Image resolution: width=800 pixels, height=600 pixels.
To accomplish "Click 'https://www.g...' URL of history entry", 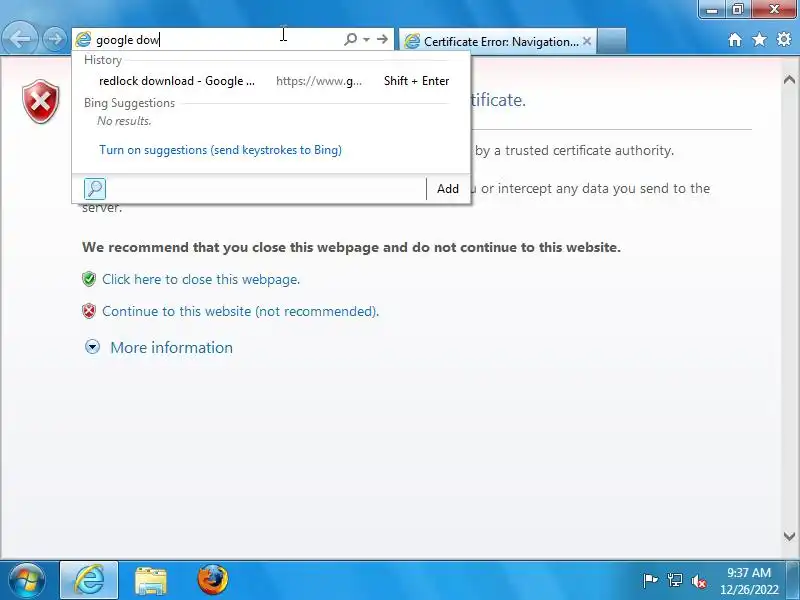I will coord(319,81).
